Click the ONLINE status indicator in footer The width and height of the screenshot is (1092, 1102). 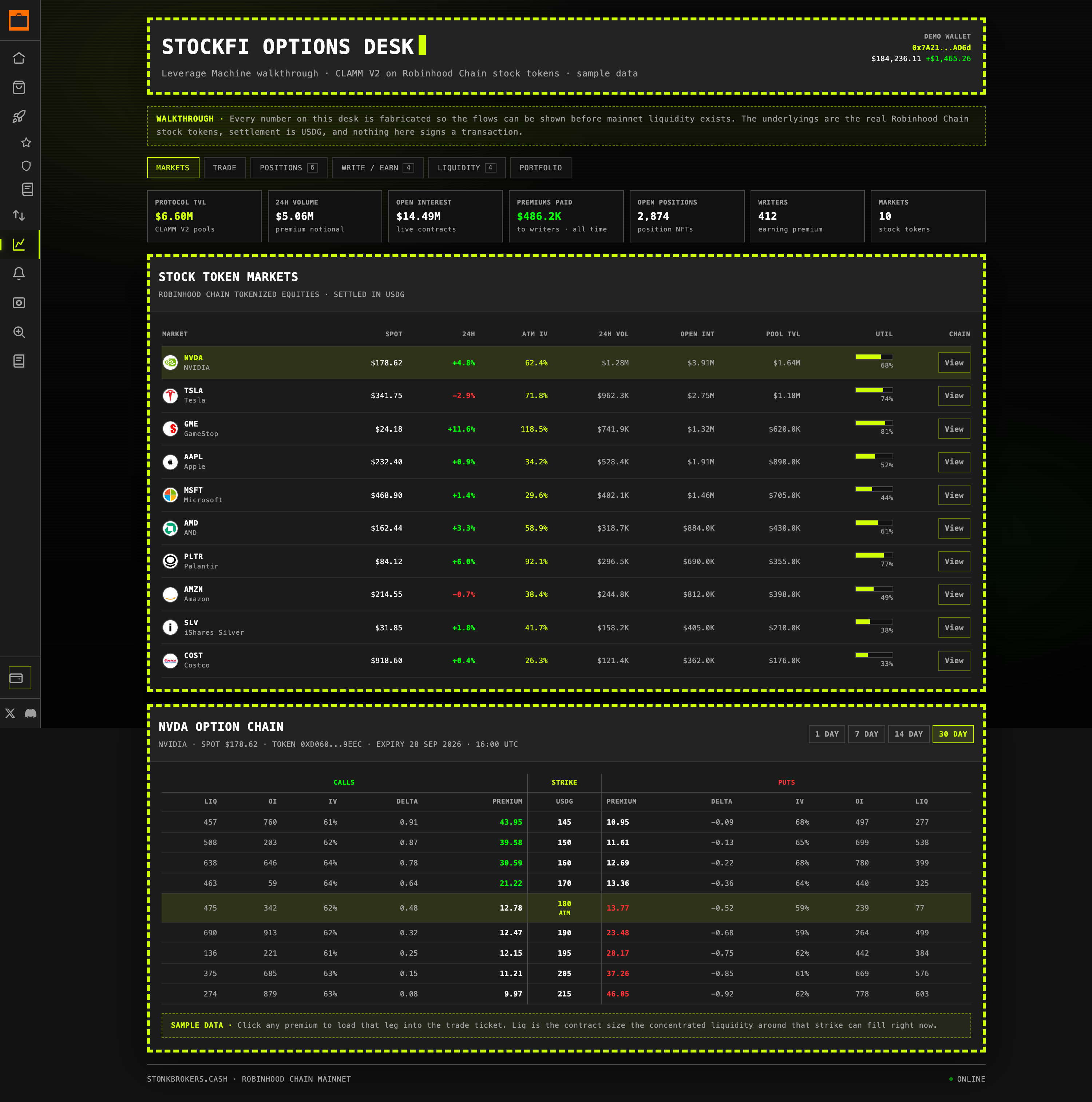click(967, 1079)
